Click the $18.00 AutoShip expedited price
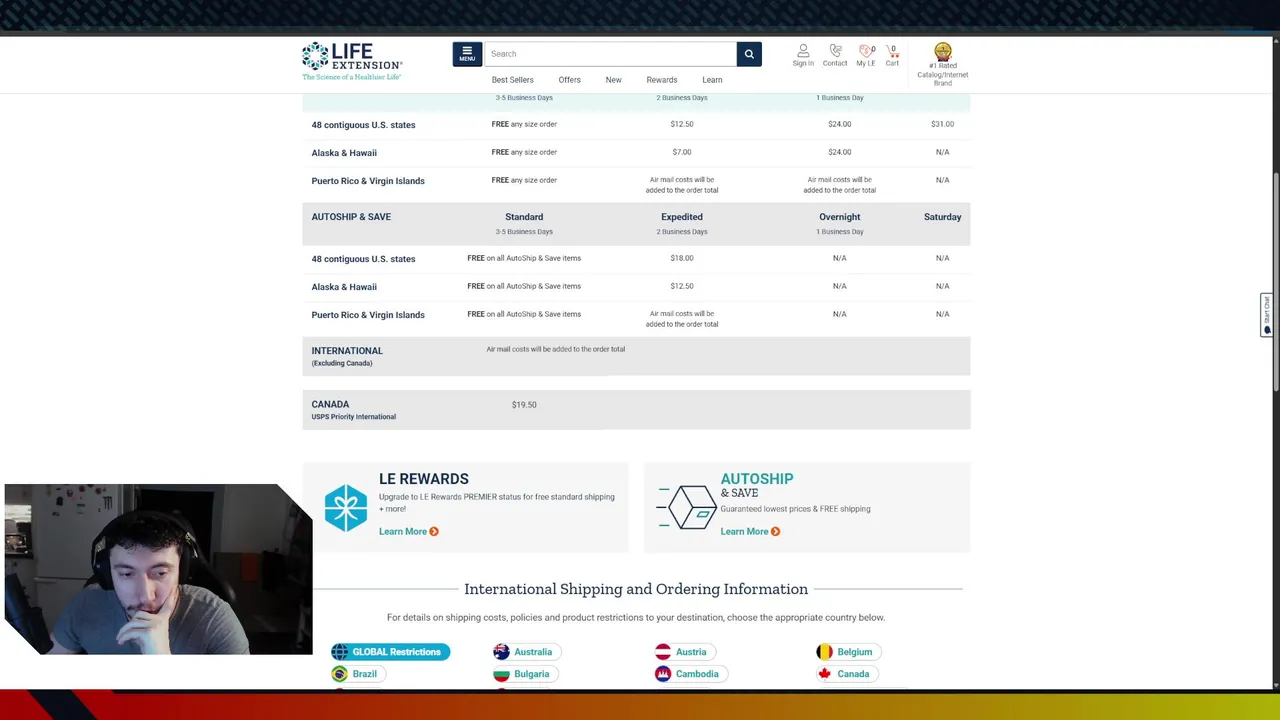1280x720 pixels. 681,258
